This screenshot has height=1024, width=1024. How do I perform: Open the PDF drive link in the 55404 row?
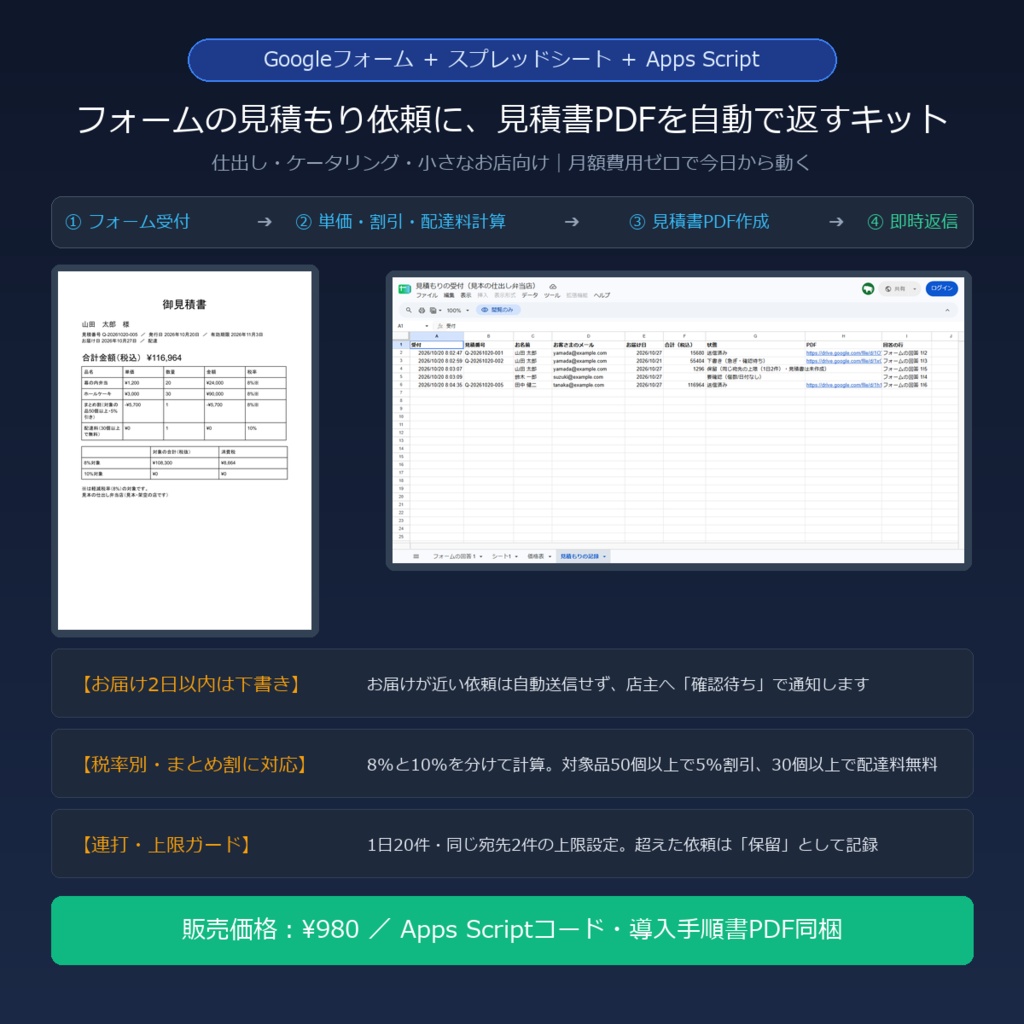[844, 361]
